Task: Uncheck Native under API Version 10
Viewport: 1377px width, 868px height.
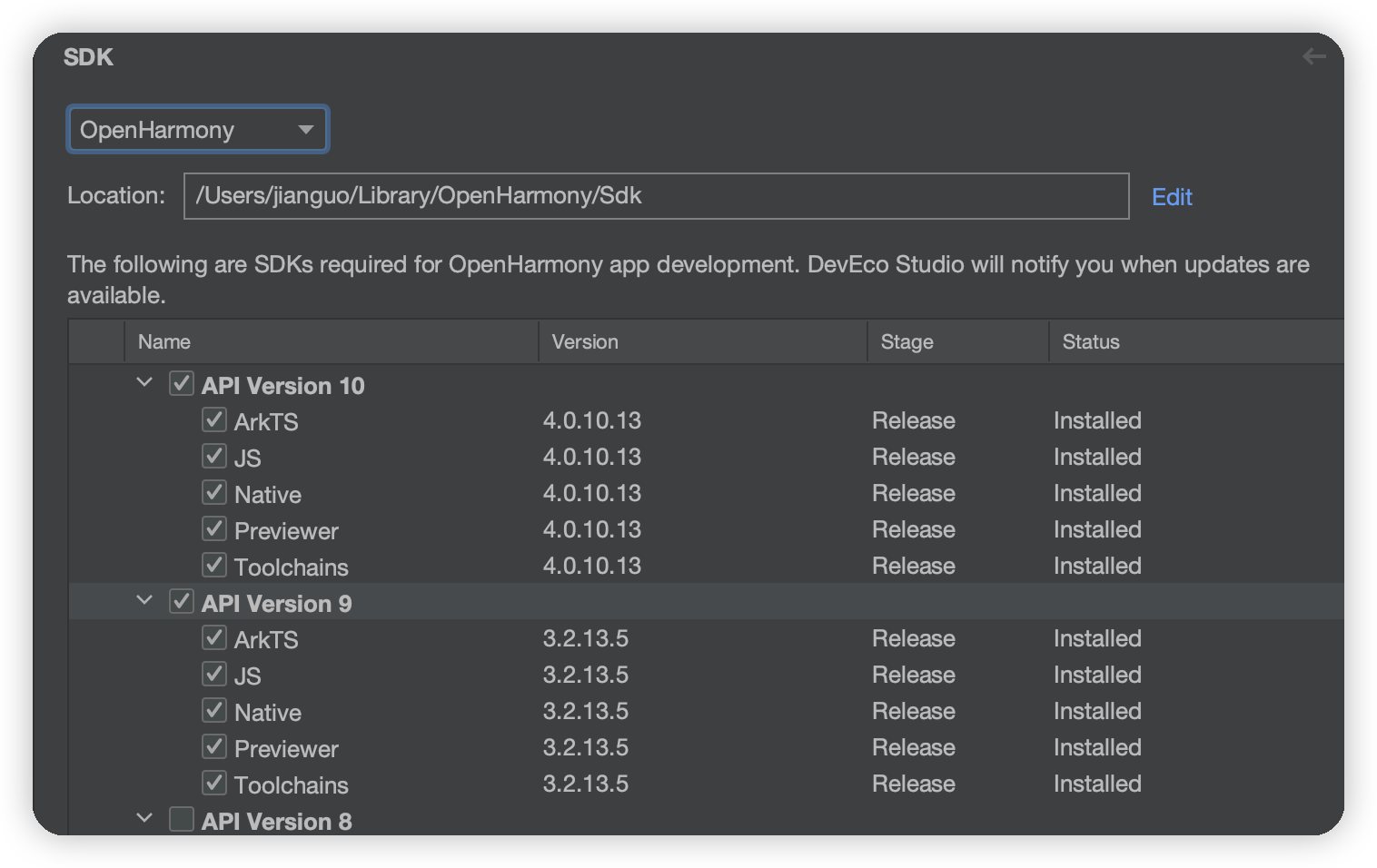Action: 214,492
